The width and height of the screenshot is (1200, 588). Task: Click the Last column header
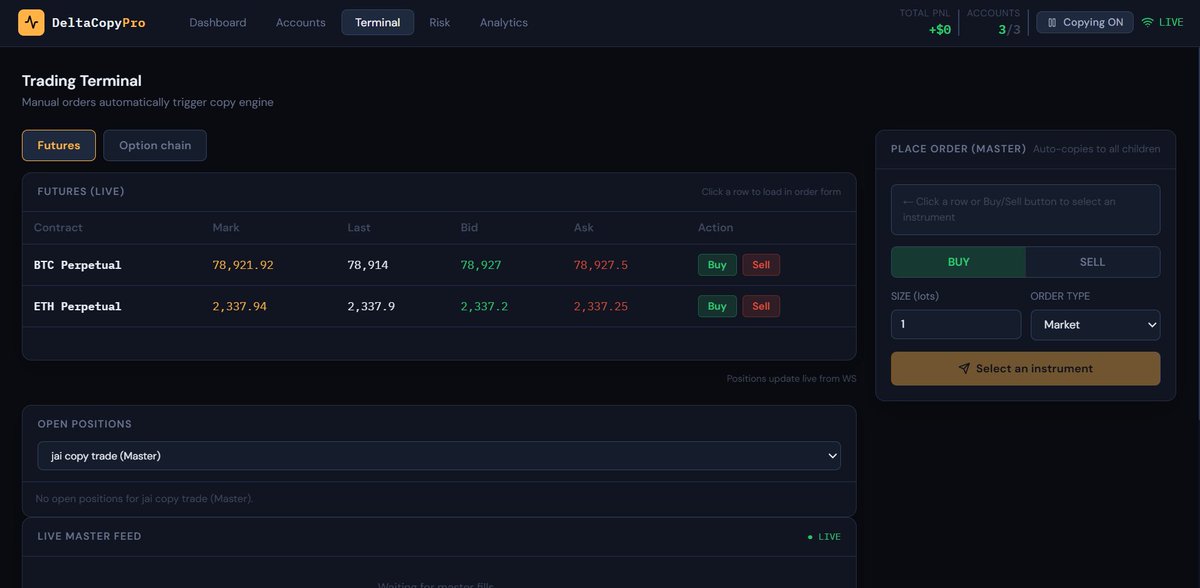pos(359,227)
